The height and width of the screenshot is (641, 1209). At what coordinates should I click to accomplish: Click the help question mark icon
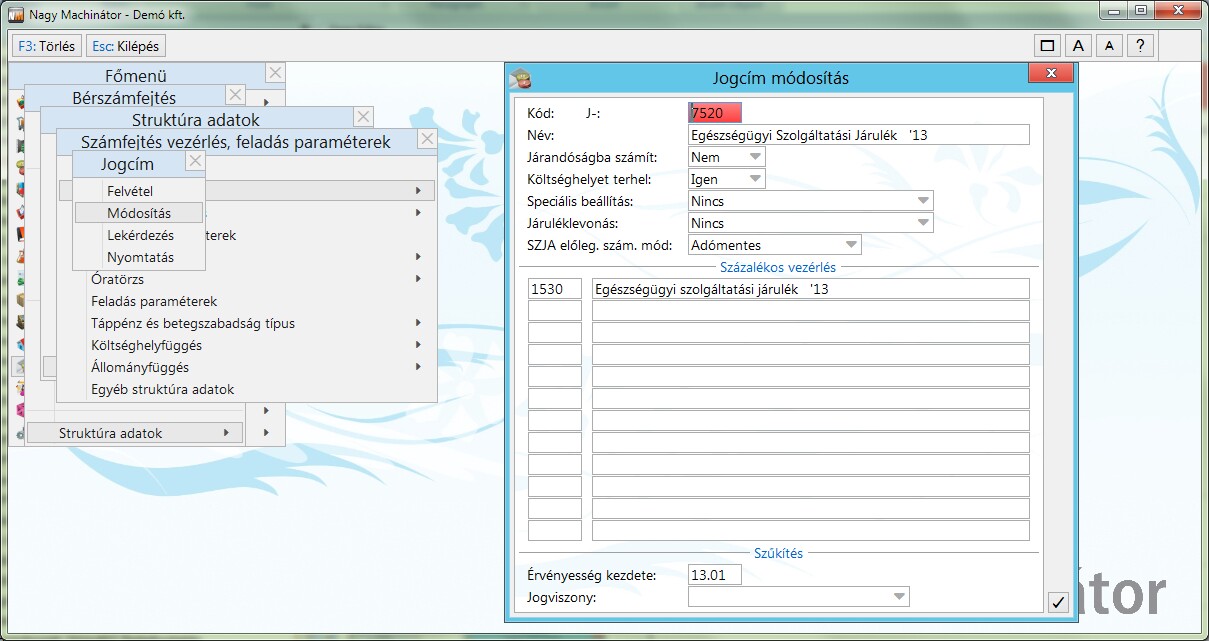[1140, 45]
